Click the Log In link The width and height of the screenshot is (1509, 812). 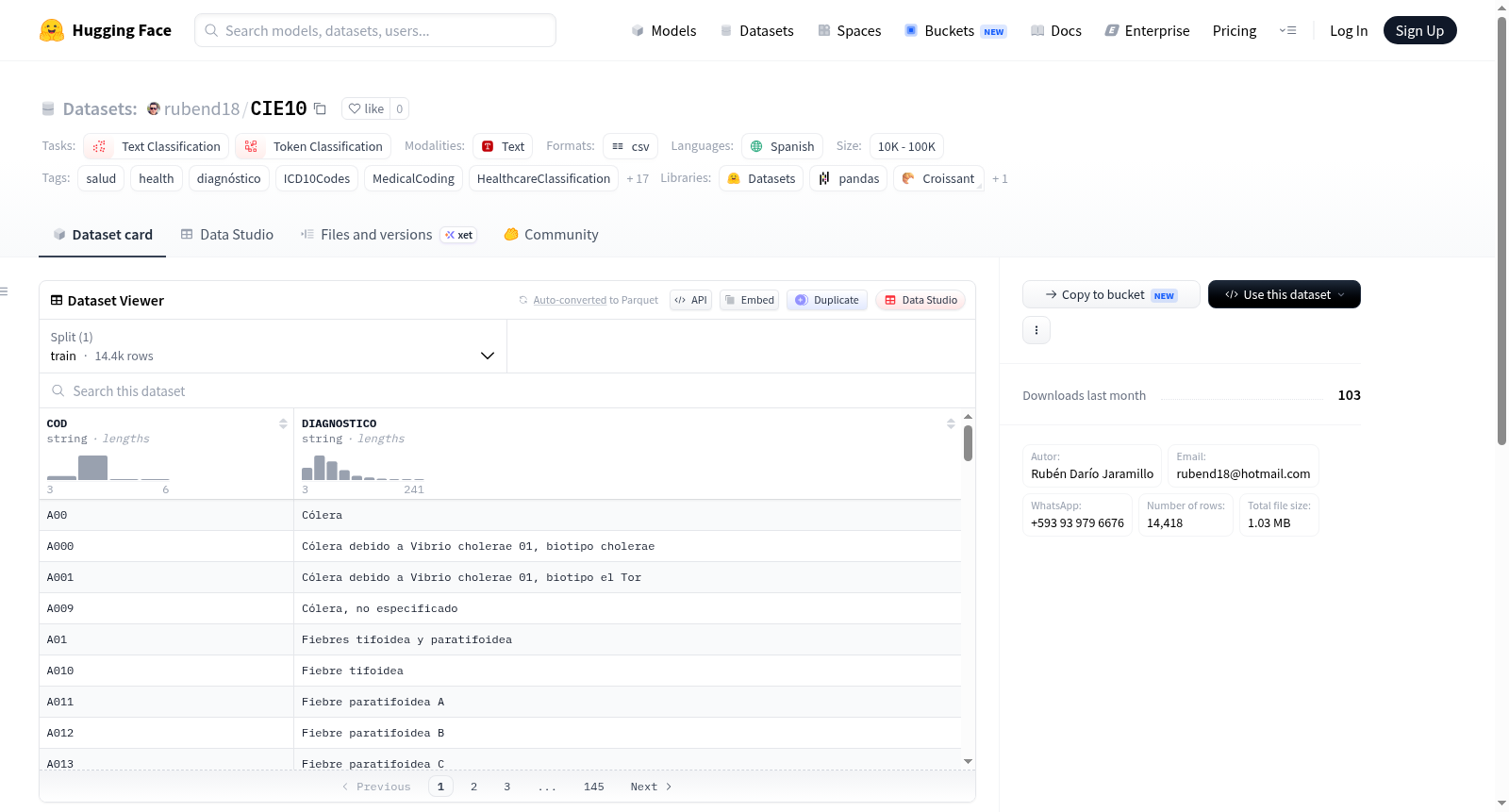pyautogui.click(x=1349, y=30)
